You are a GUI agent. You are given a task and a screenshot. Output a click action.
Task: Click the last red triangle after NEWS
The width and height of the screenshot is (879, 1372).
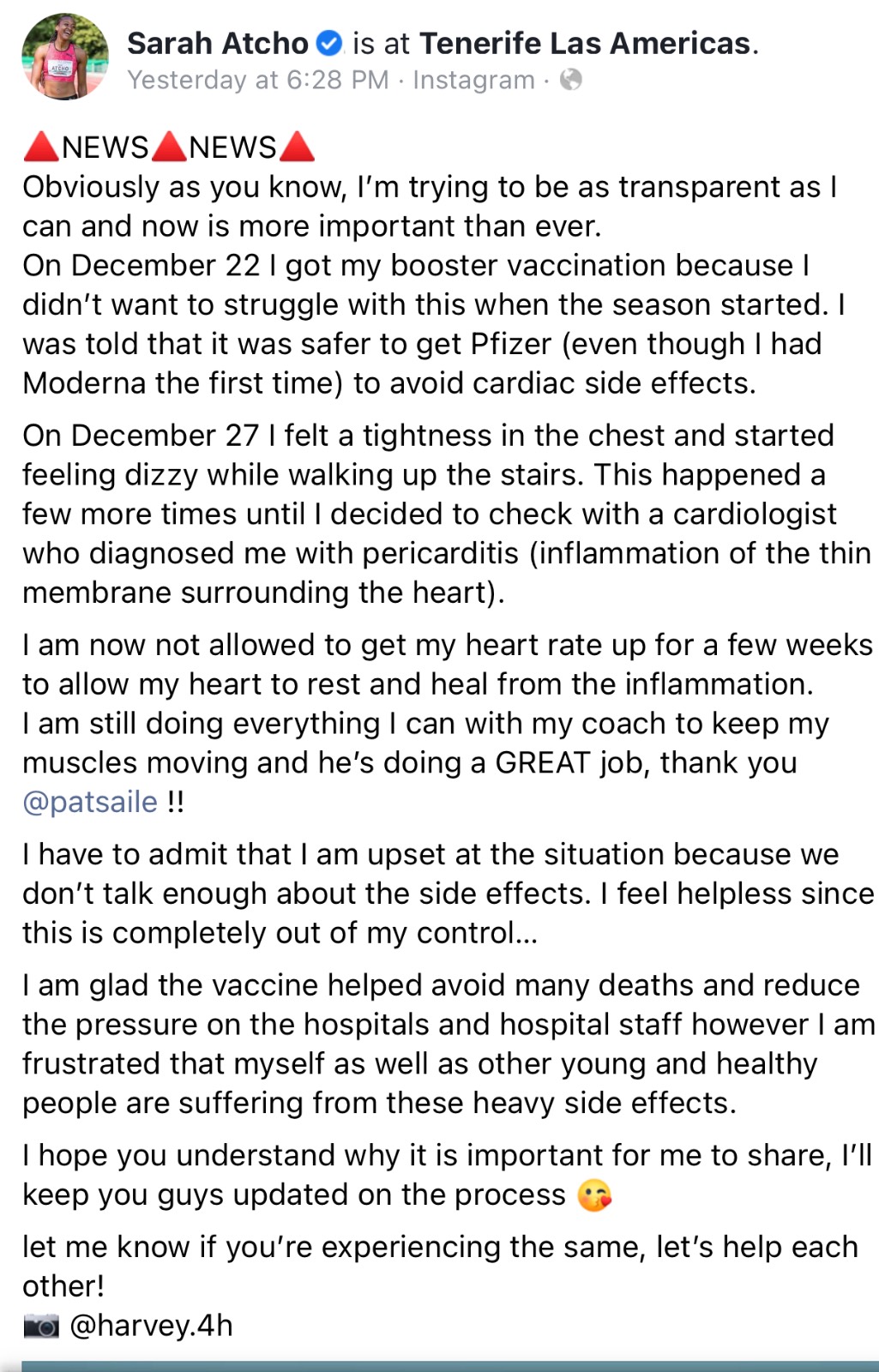pyautogui.click(x=297, y=147)
